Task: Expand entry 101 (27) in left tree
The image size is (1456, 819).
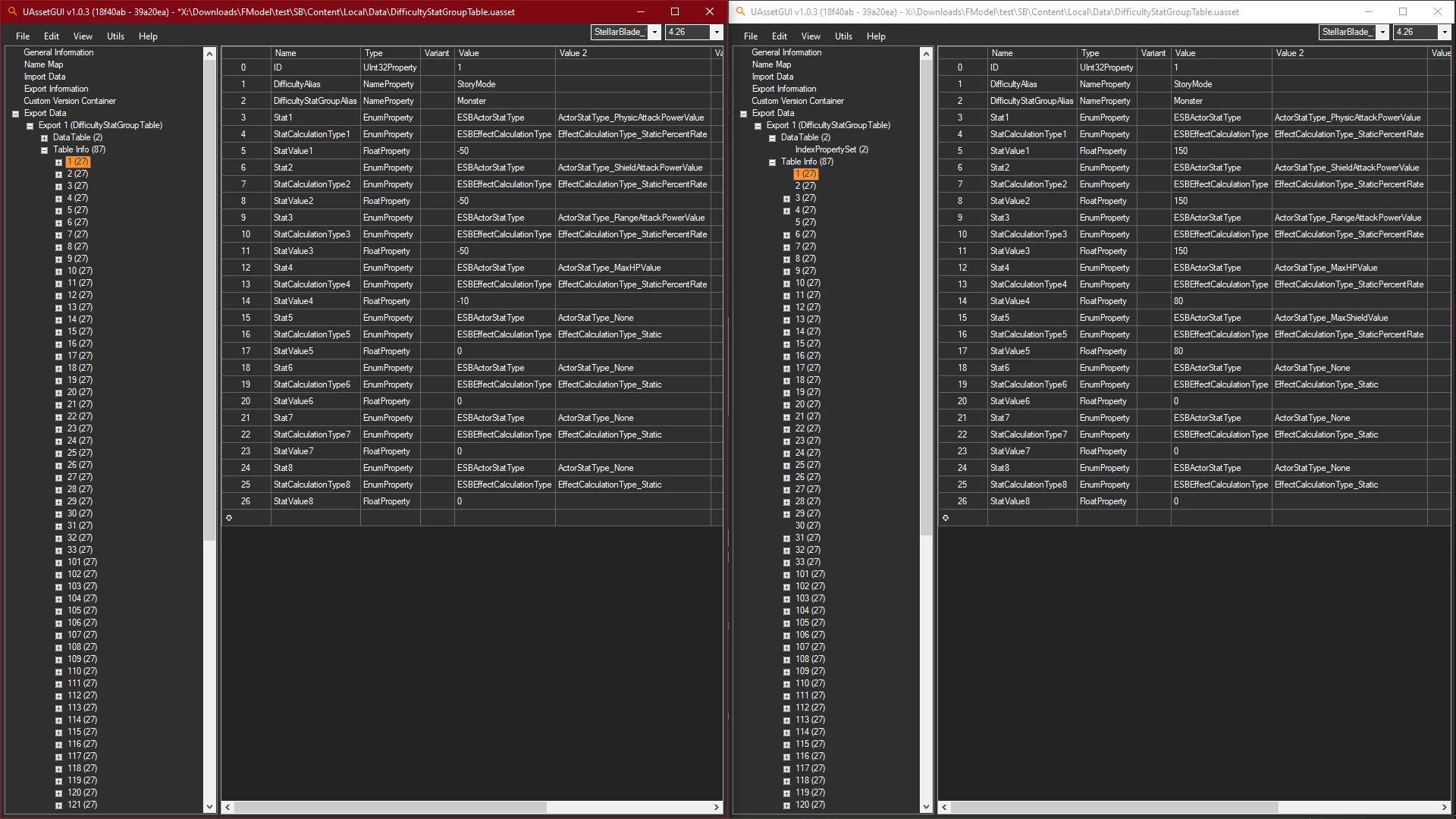Action: (58, 563)
